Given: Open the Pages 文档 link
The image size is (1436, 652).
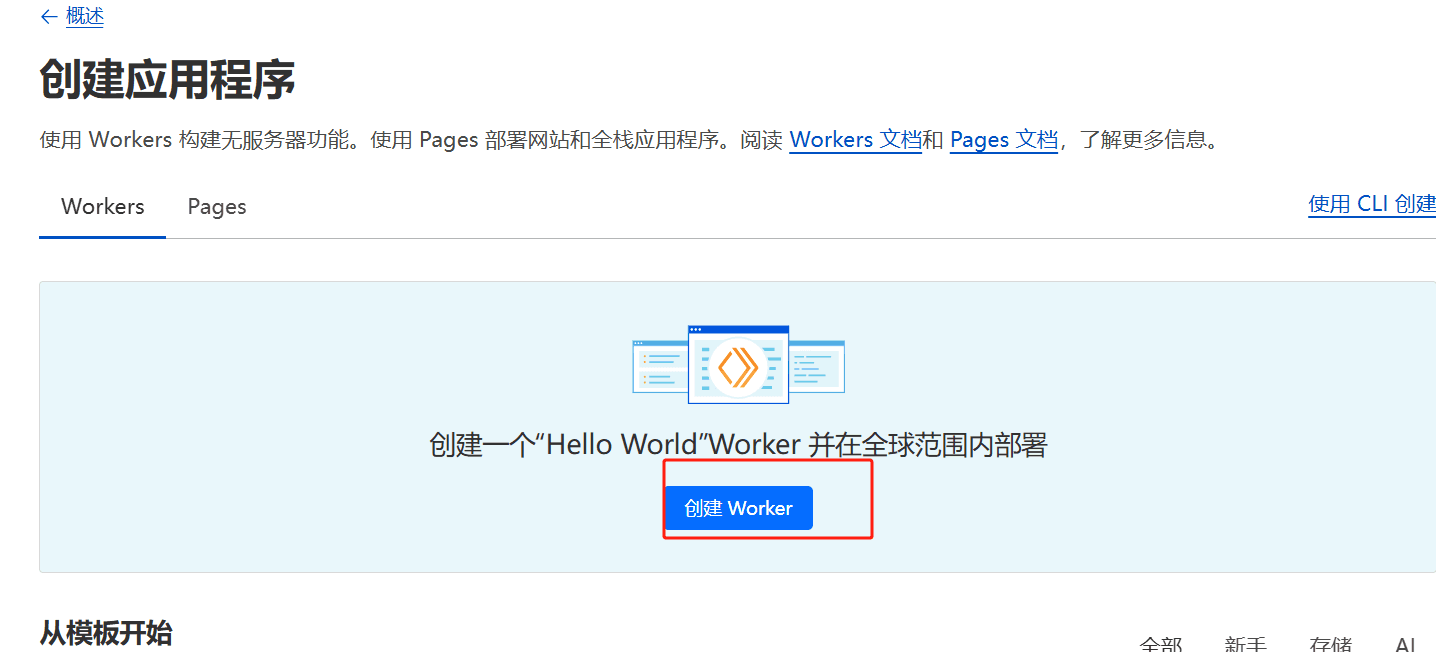Looking at the screenshot, I should (1003, 140).
